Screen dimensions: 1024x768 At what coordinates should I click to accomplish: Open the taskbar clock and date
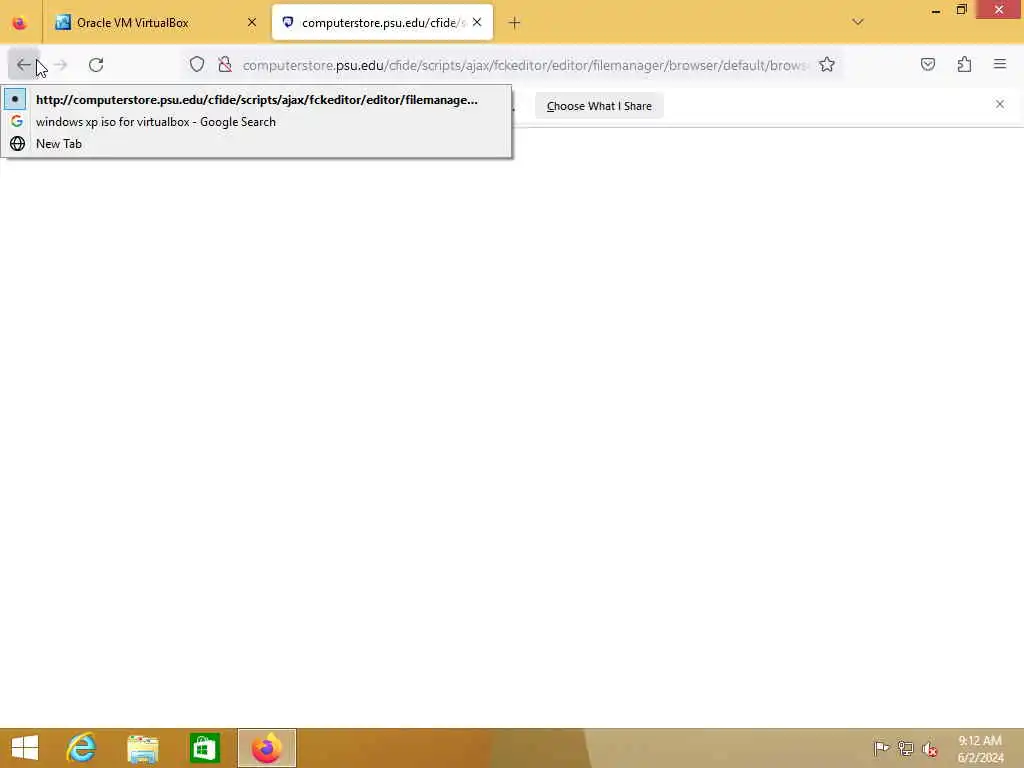point(980,749)
